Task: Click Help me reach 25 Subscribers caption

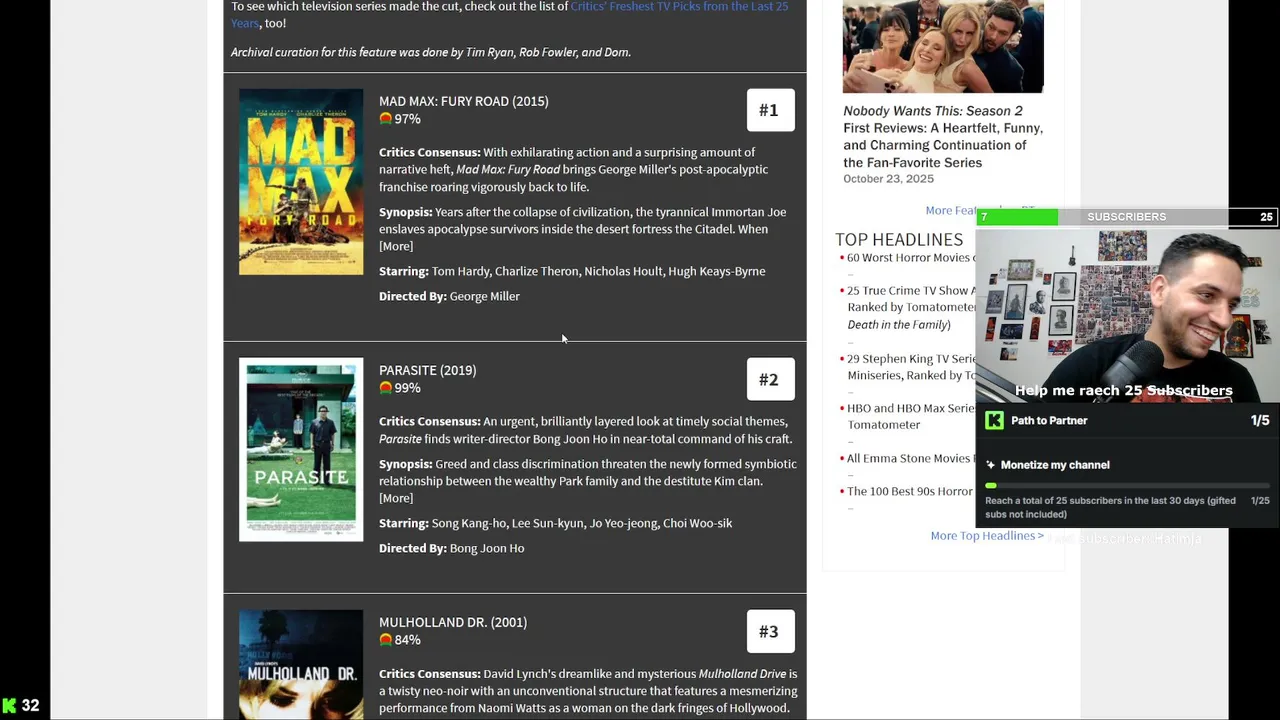Action: click(x=1123, y=391)
